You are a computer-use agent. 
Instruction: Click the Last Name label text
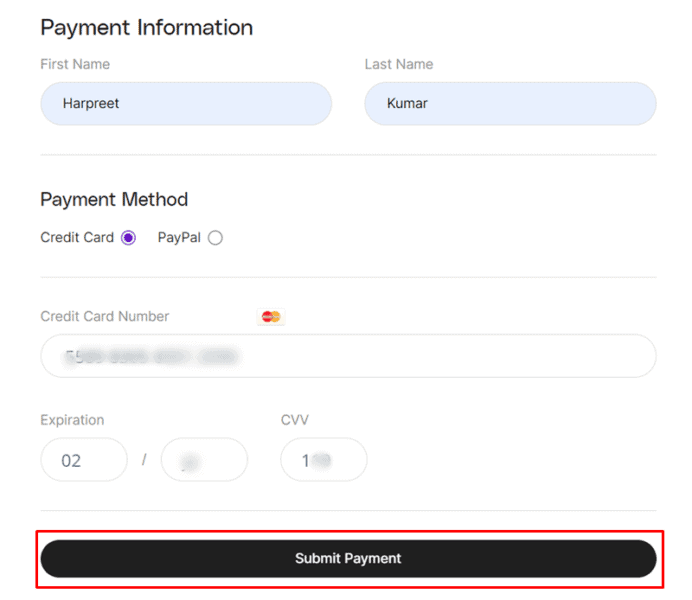pos(399,64)
